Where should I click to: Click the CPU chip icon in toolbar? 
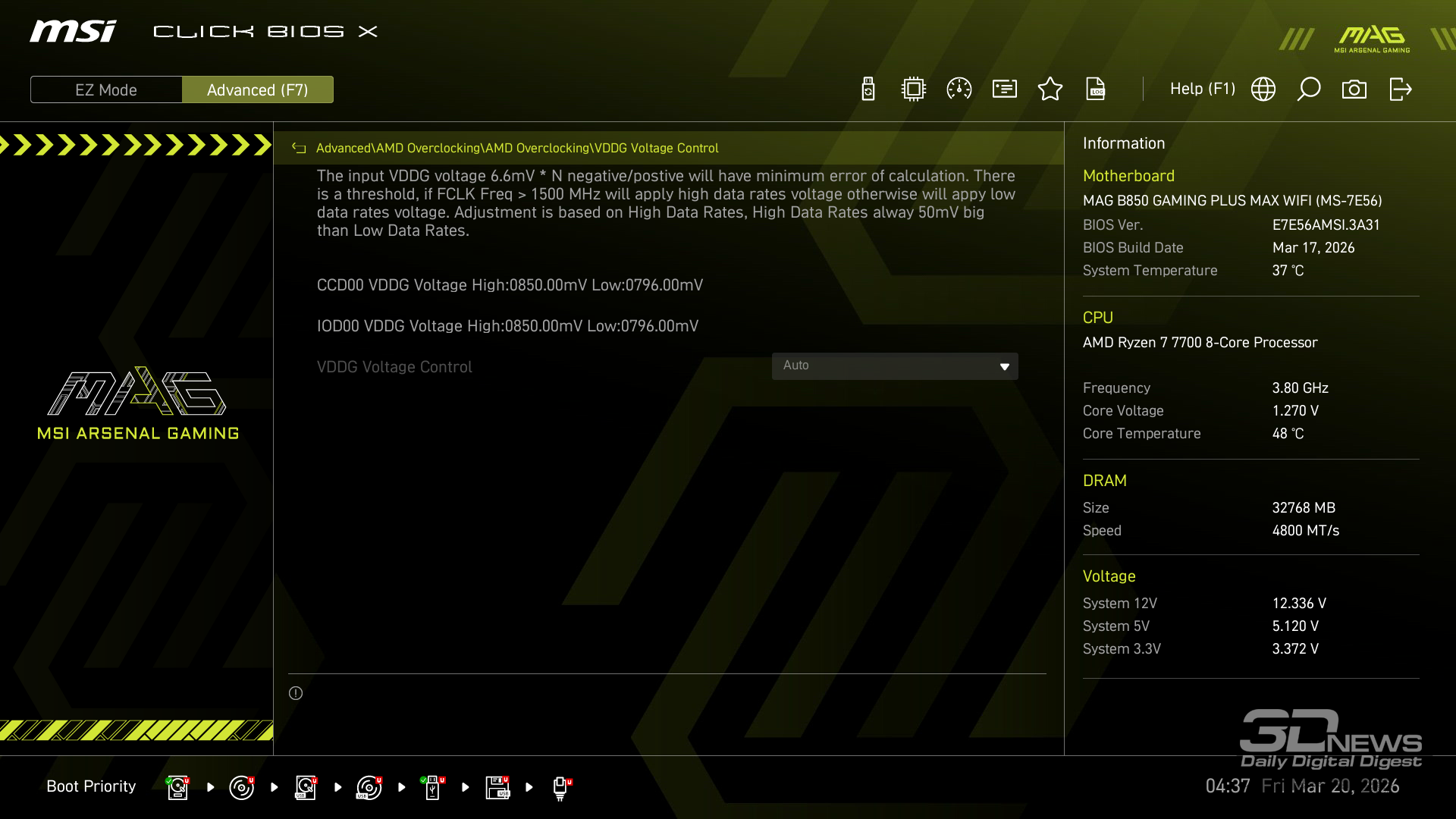click(914, 89)
